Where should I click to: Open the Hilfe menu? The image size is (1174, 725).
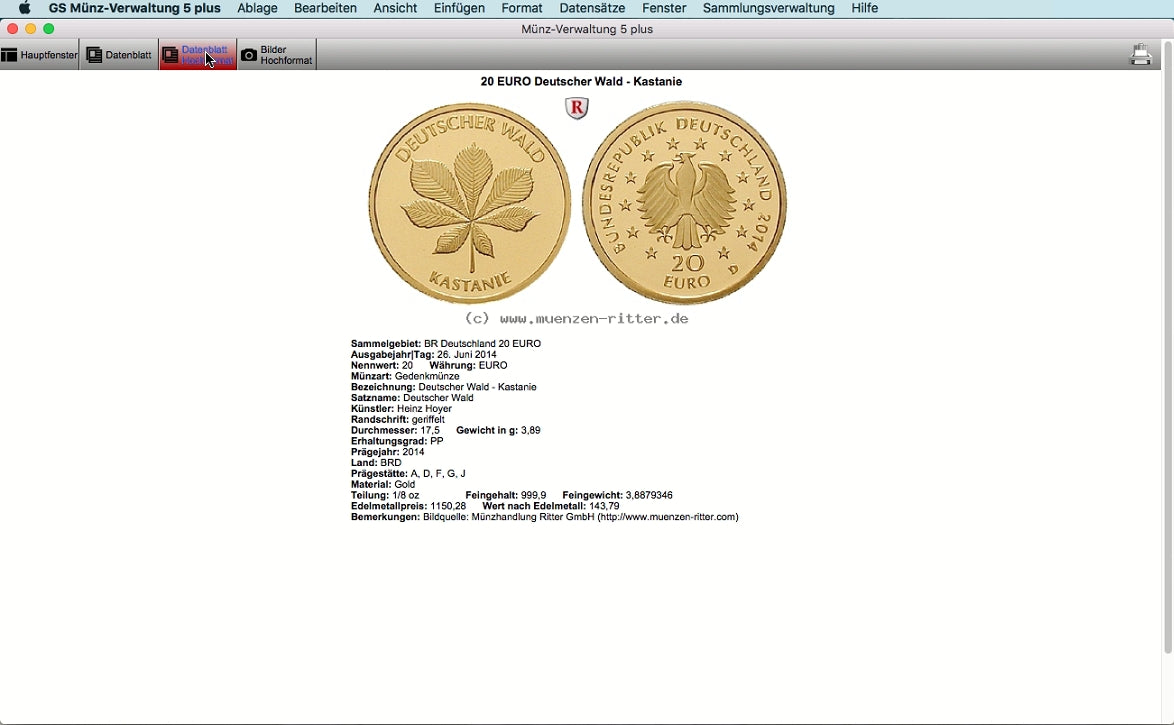tap(864, 8)
